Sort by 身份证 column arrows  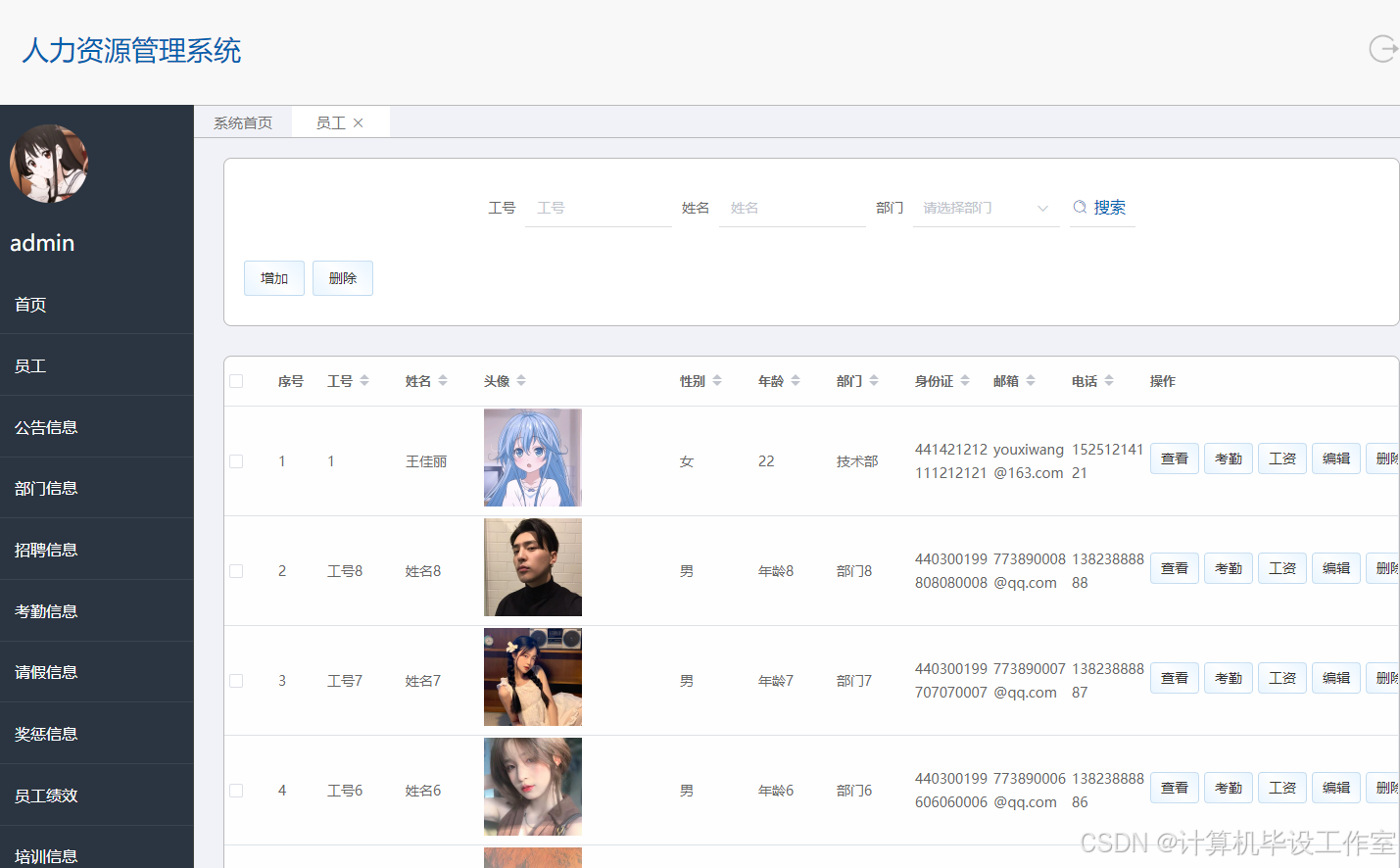[965, 381]
